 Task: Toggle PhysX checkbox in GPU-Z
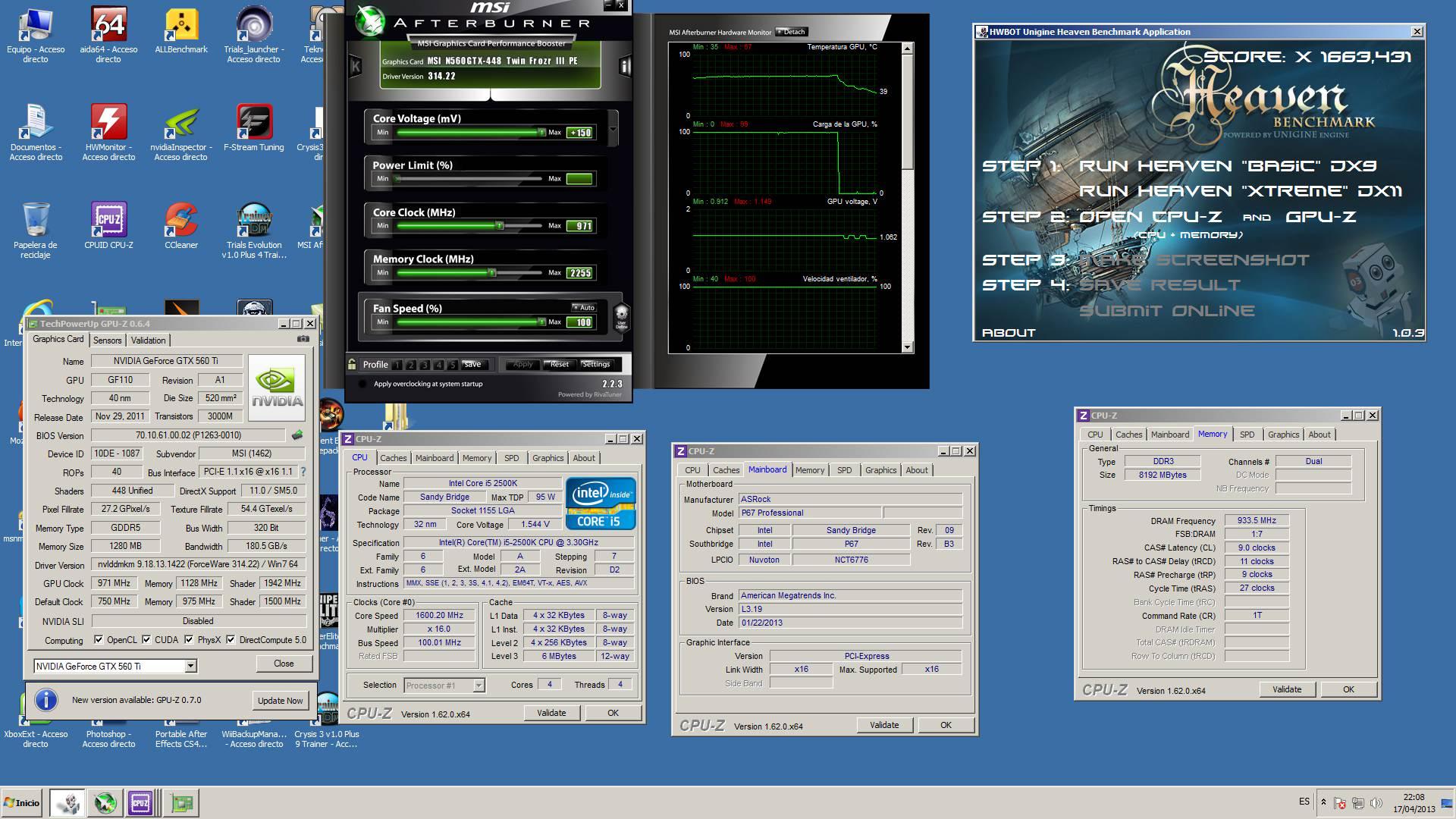pos(189,639)
